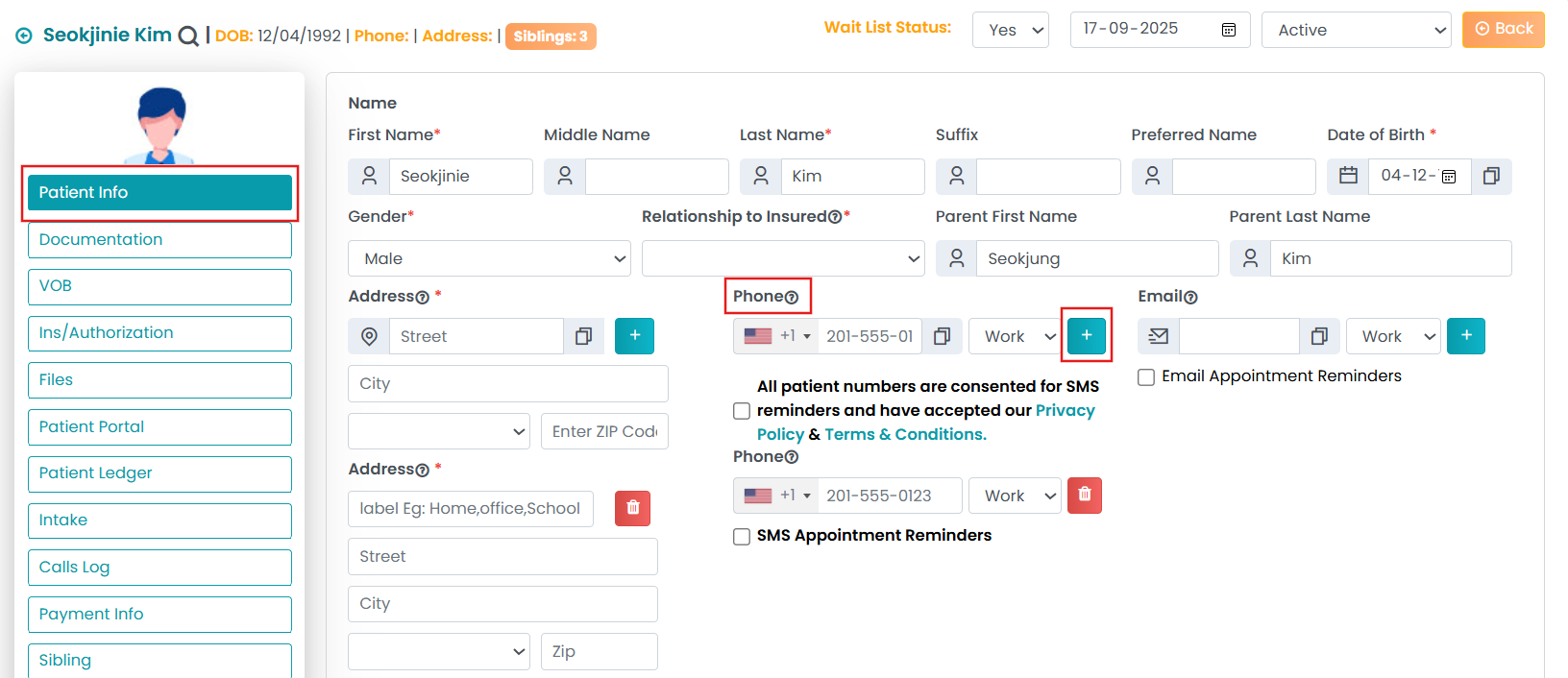Click the search magnifier next to patient name
This screenshot has width=1568, height=678.
[189, 36]
